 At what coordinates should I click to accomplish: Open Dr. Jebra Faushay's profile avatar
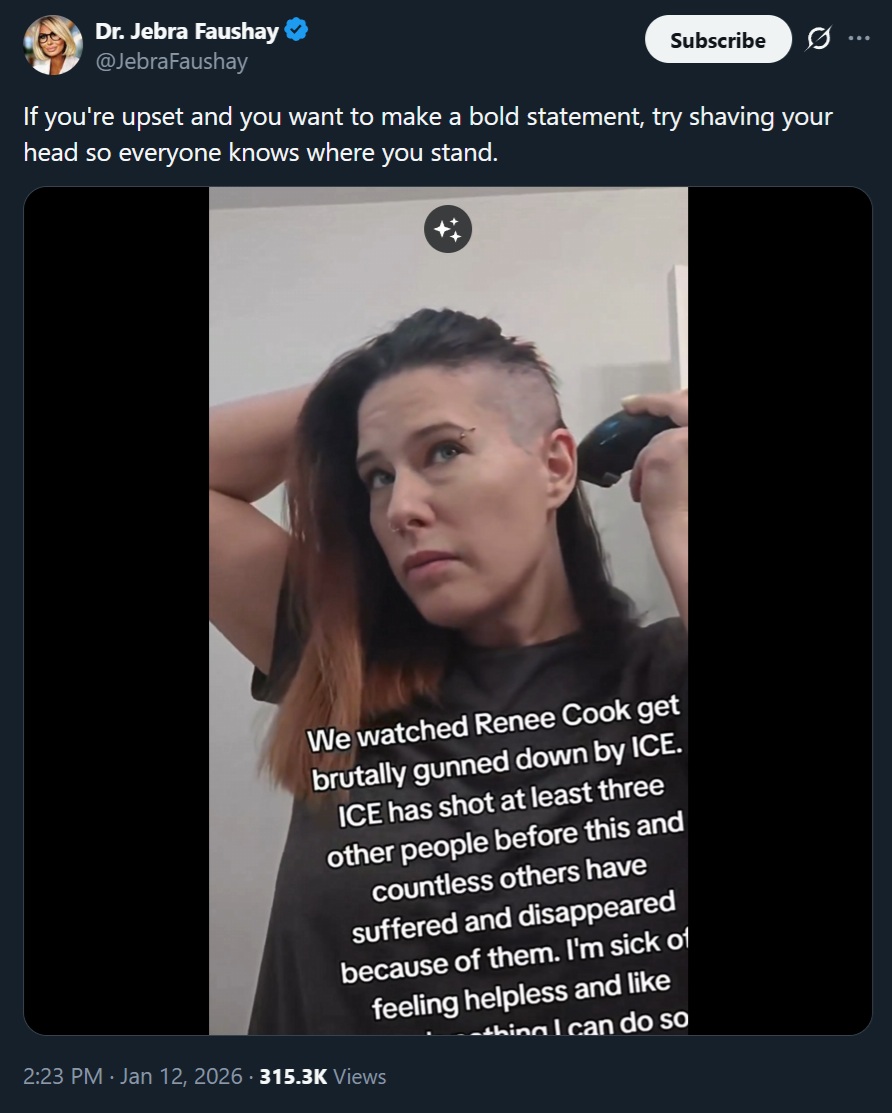point(53,45)
